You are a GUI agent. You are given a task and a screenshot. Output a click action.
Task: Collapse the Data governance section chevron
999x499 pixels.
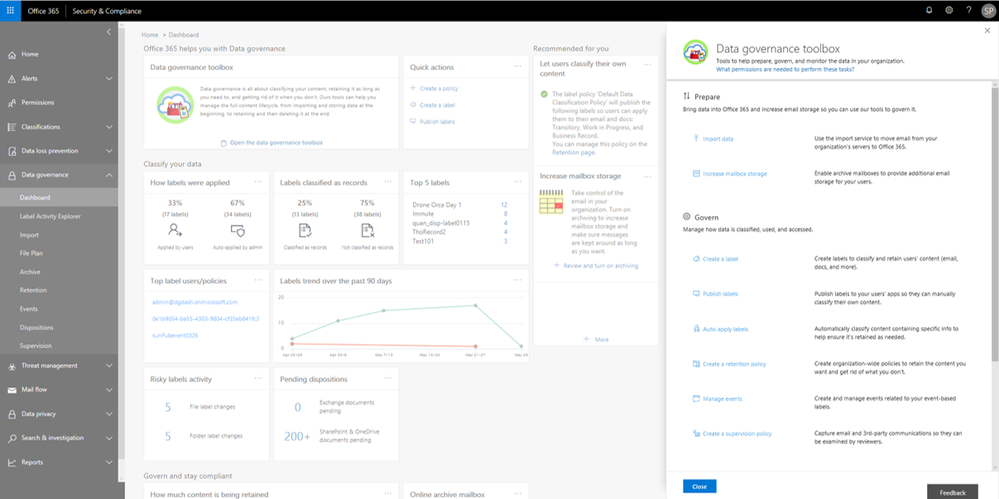coord(109,175)
